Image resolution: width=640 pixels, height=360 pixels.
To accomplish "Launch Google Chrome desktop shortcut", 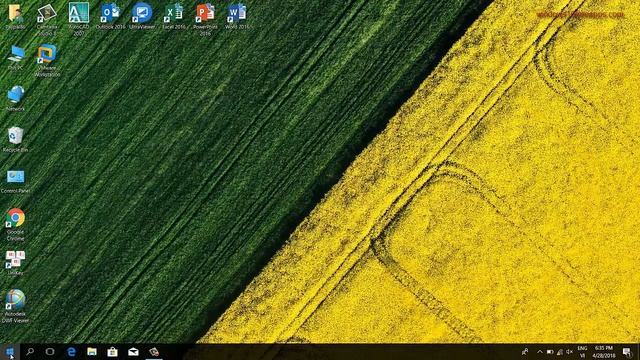I will pyautogui.click(x=15, y=224).
